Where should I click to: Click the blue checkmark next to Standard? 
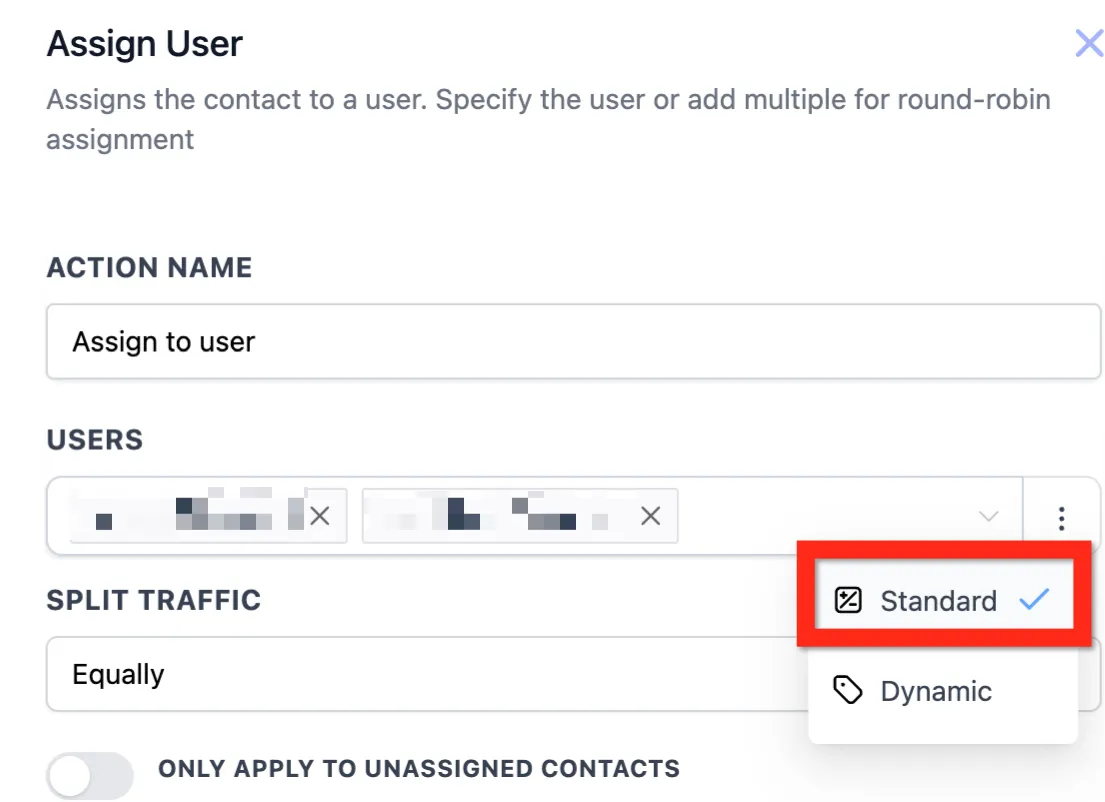(x=1034, y=600)
